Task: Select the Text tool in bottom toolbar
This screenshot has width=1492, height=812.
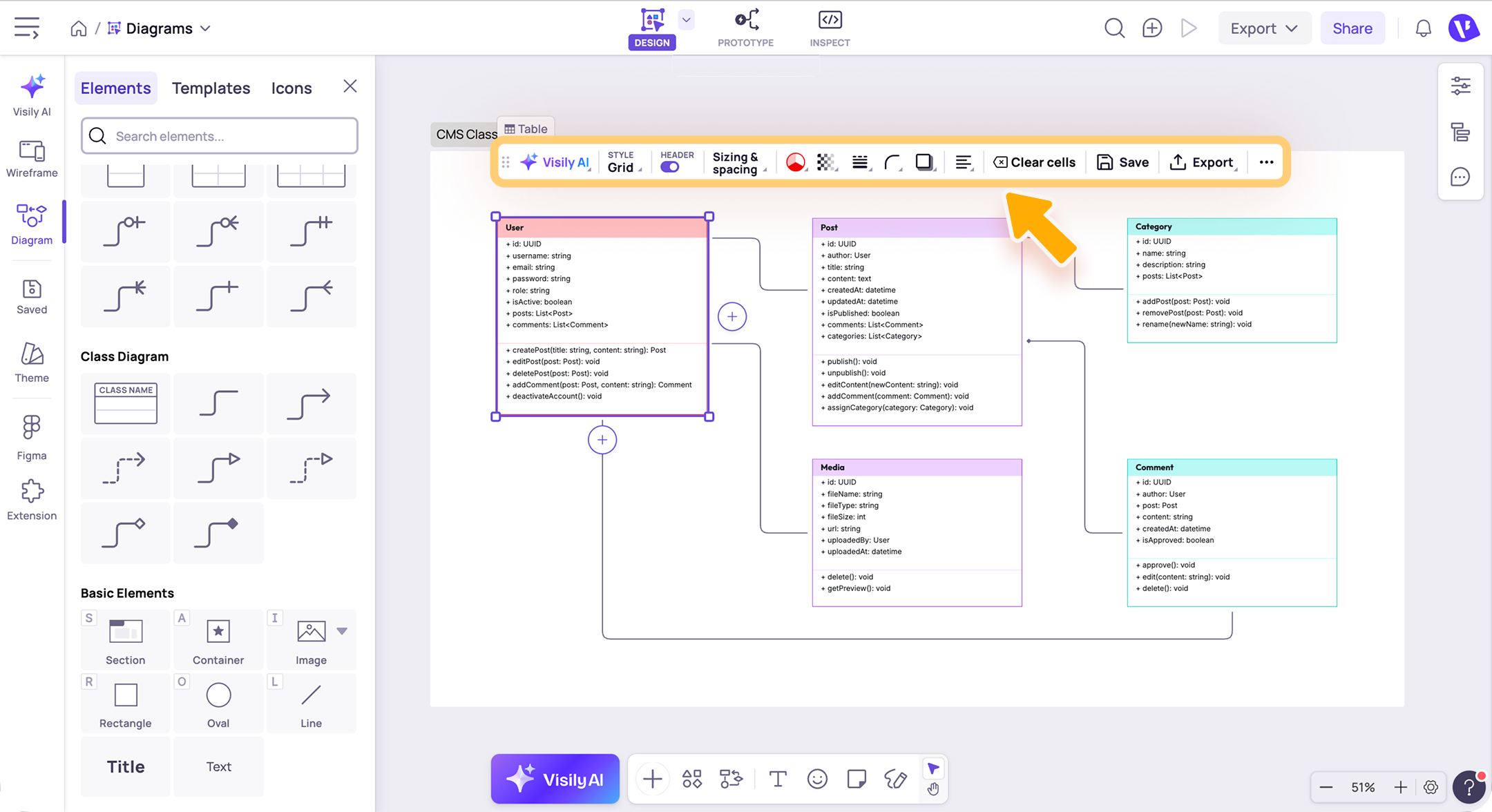Action: 778,779
